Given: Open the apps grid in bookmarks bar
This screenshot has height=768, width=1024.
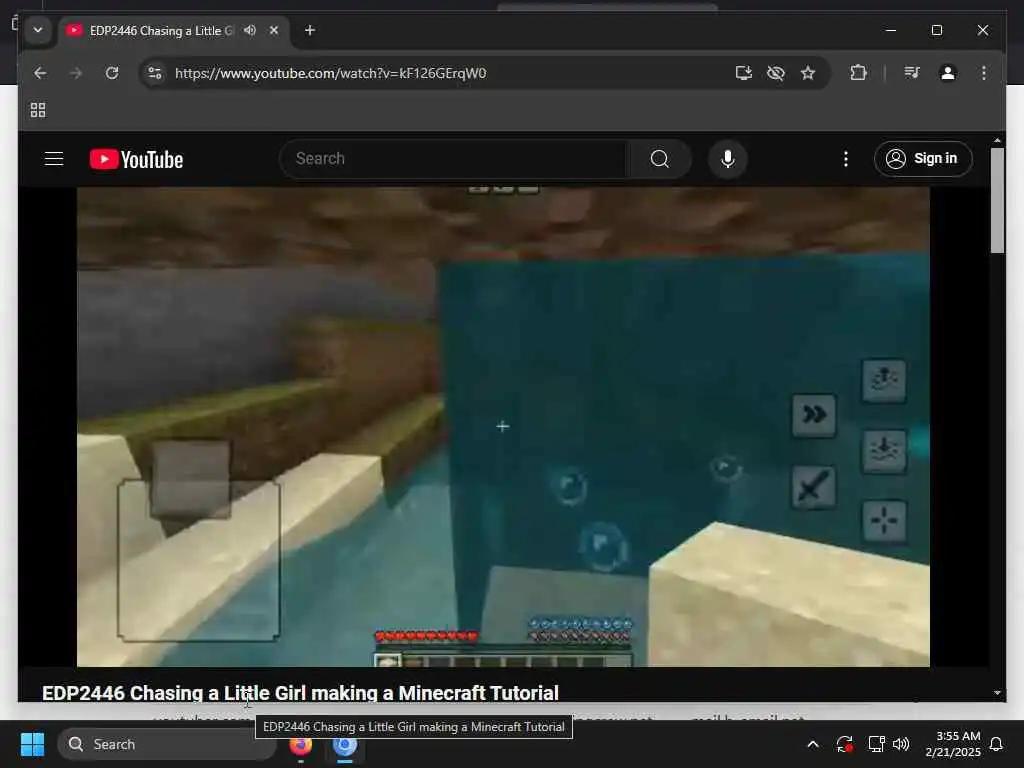Looking at the screenshot, I should pyautogui.click(x=38, y=110).
